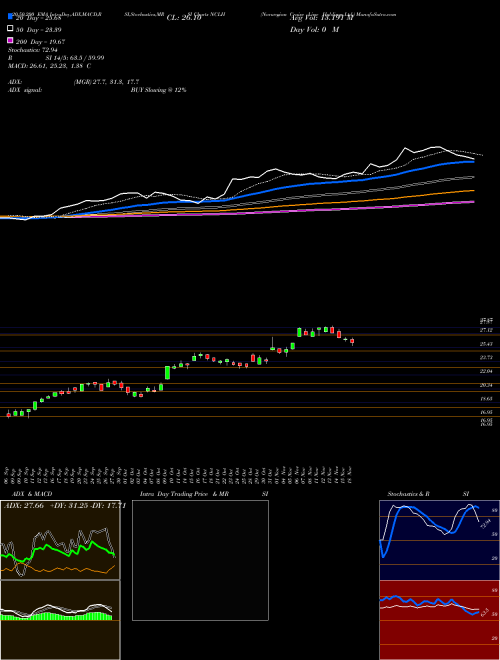
Task: Click the 'CL: 26.10' closing price label
Action: 184,18
